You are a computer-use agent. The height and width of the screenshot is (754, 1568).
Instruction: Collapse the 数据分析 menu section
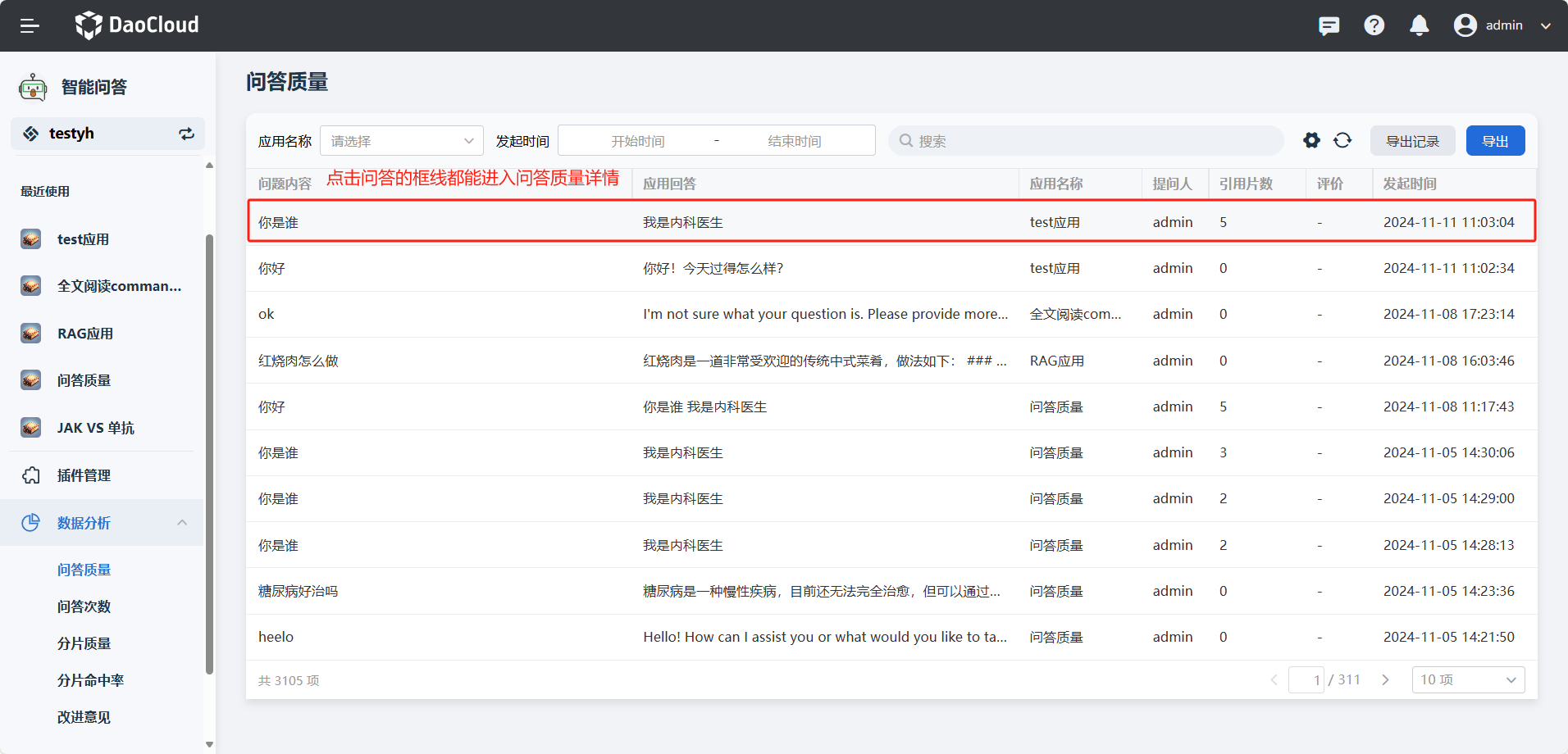coord(182,523)
